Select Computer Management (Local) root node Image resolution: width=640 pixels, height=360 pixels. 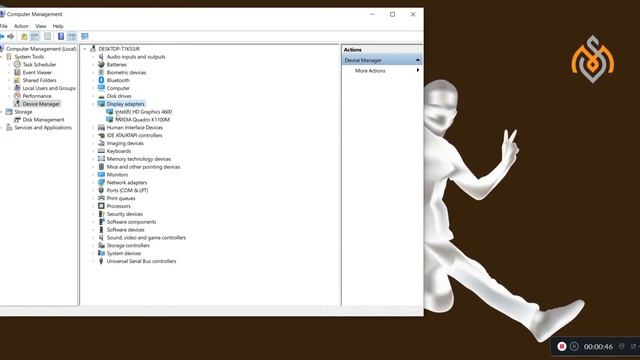pyautogui.click(x=41, y=49)
